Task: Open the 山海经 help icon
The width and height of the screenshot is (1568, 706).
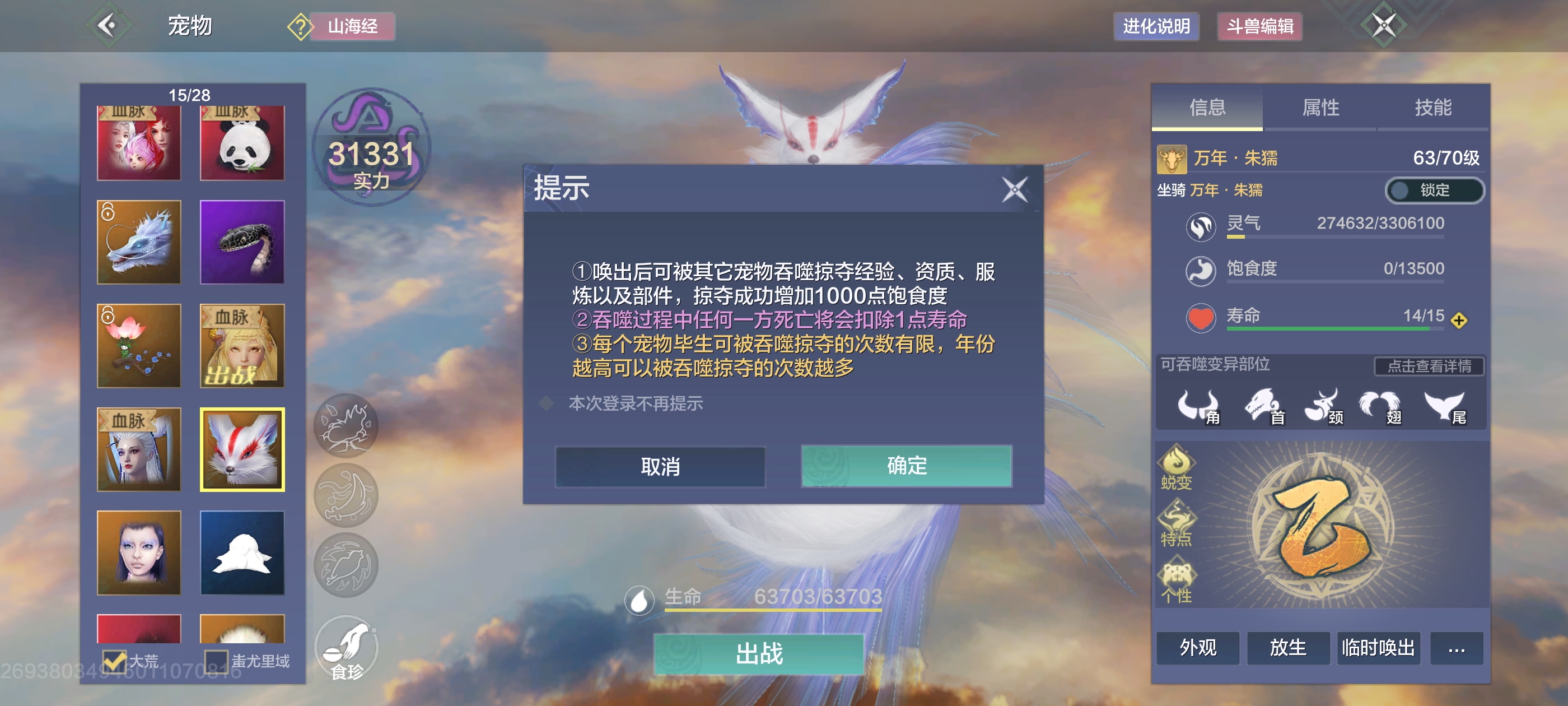Action: pyautogui.click(x=300, y=27)
